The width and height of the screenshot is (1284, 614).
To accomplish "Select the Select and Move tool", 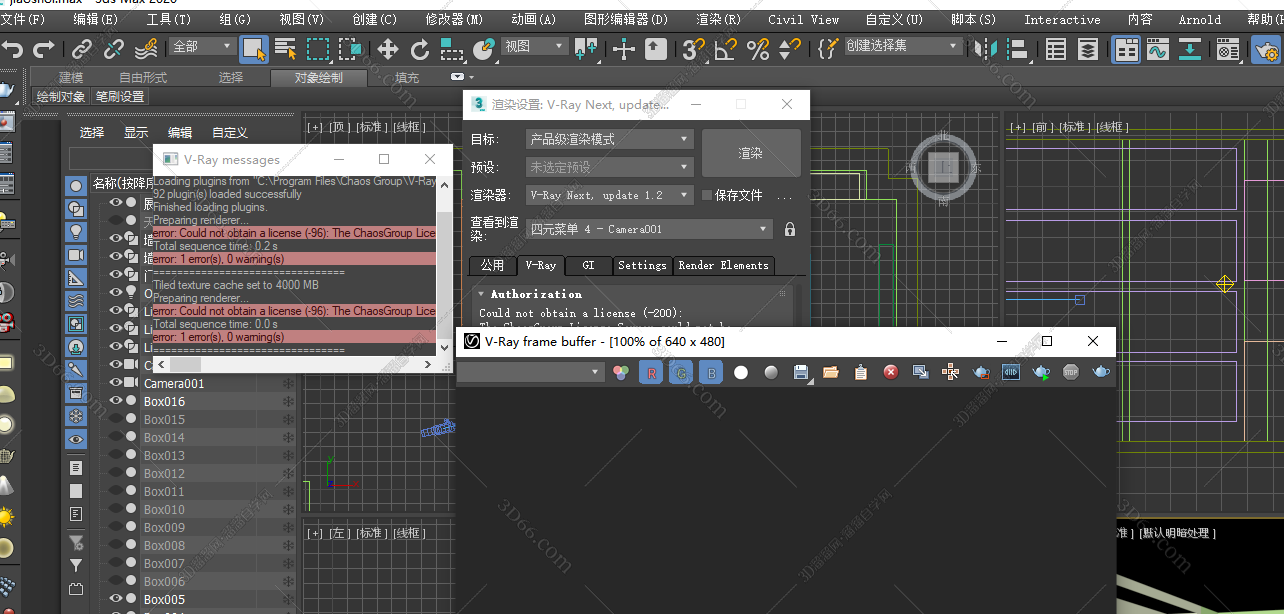I will click(x=388, y=49).
